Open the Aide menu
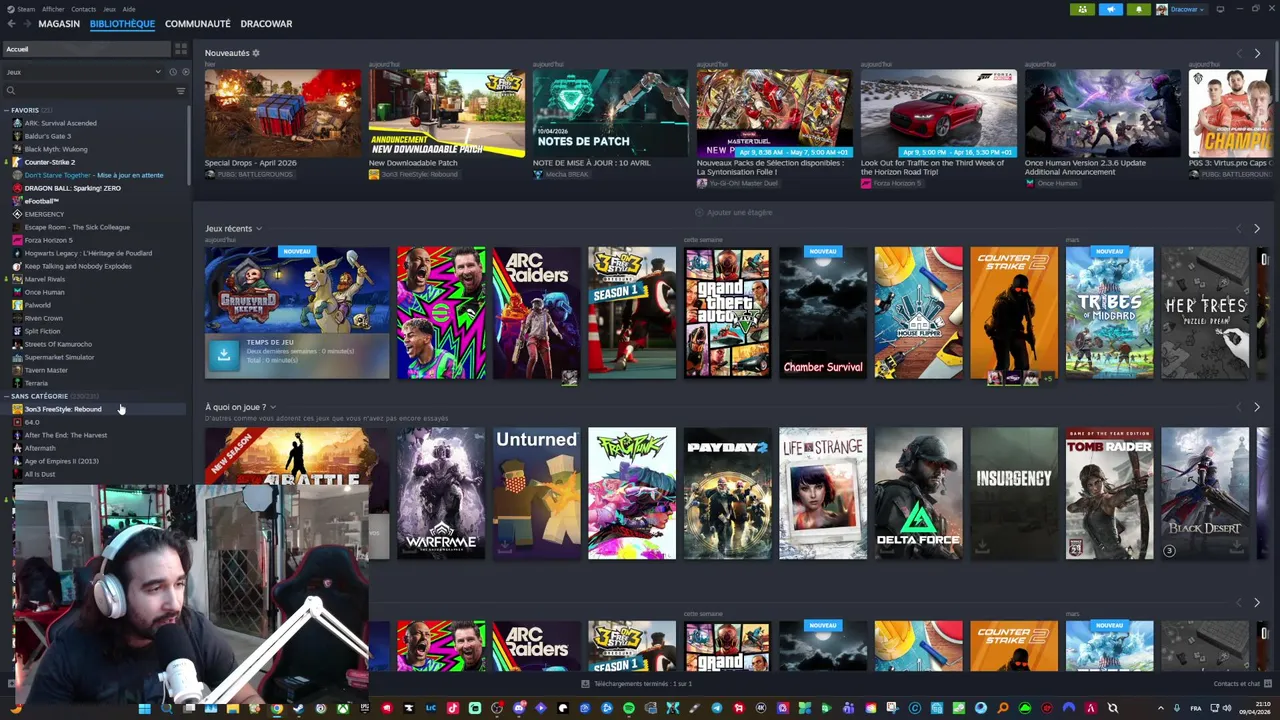 [129, 9]
